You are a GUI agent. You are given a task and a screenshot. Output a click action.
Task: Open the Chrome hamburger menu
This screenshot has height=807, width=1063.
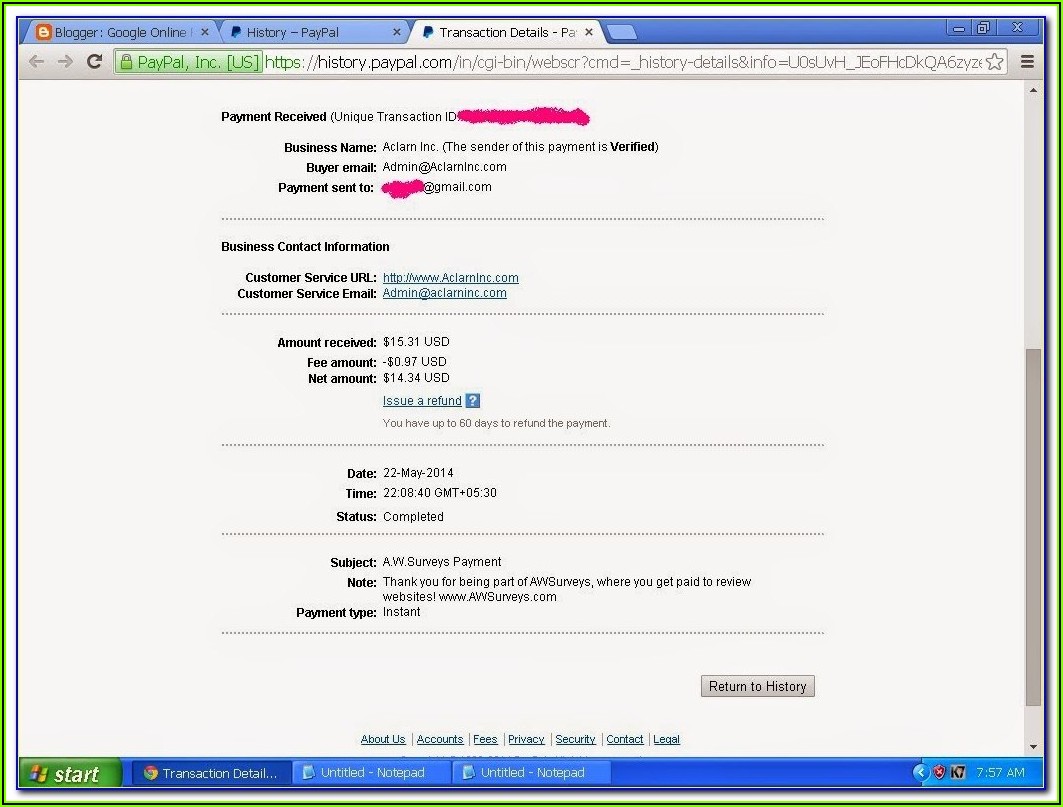click(1027, 62)
